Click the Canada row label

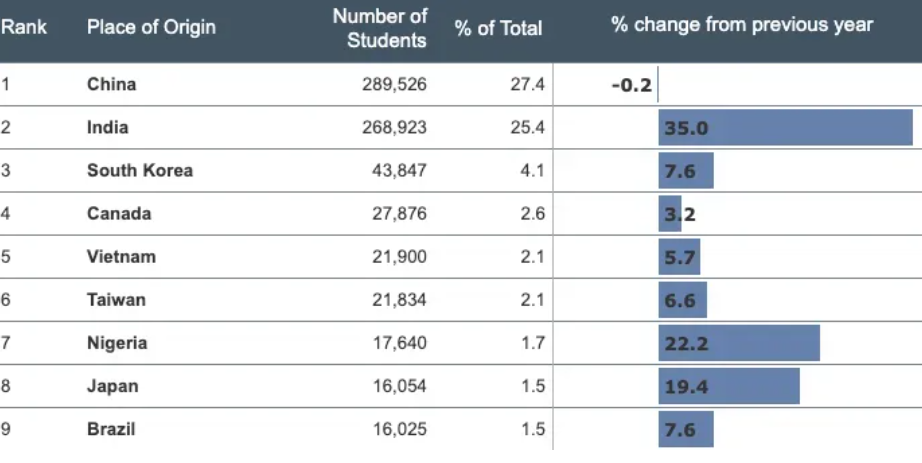119,214
